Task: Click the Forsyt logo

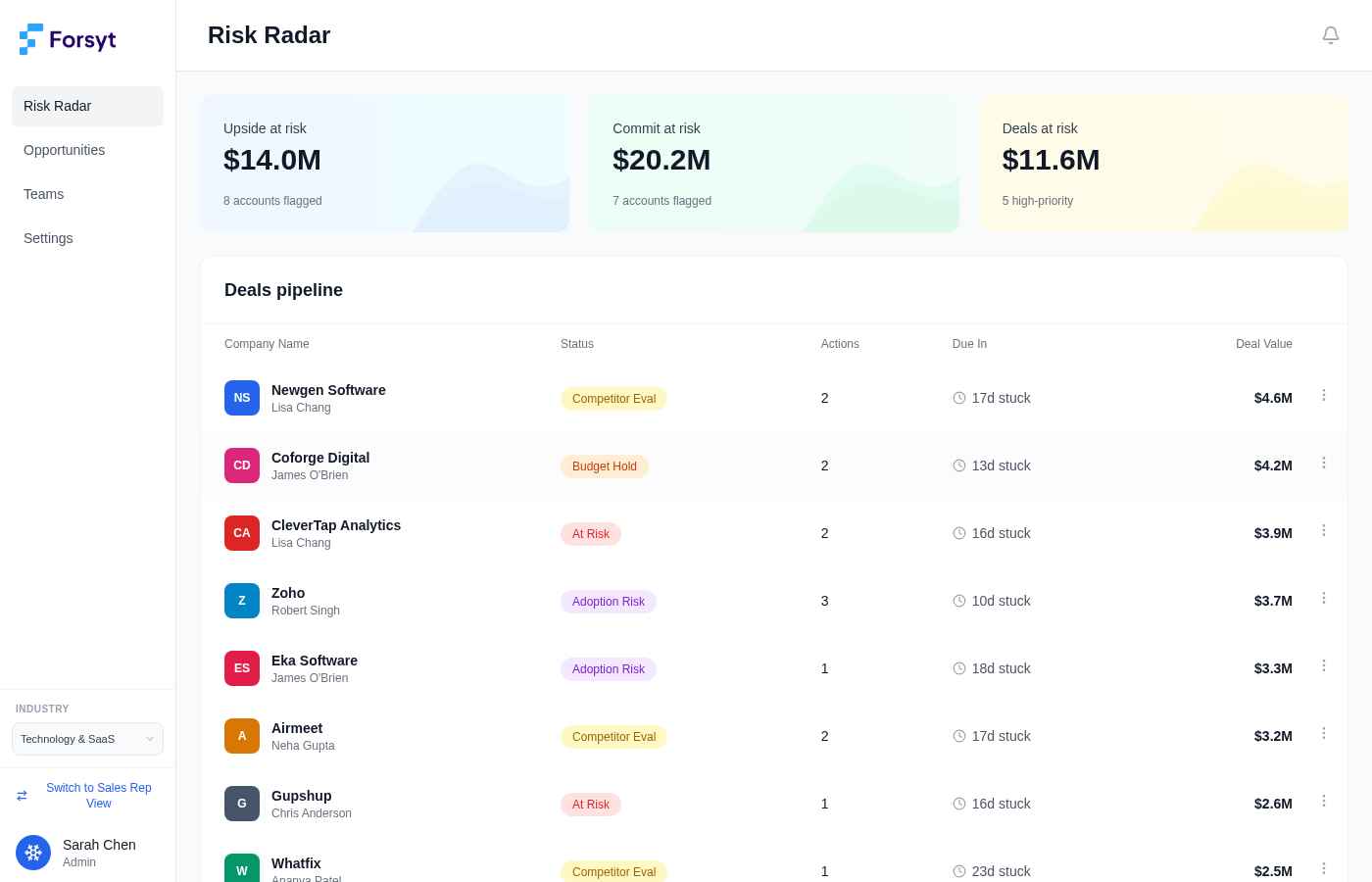Action: pyautogui.click(x=67, y=39)
